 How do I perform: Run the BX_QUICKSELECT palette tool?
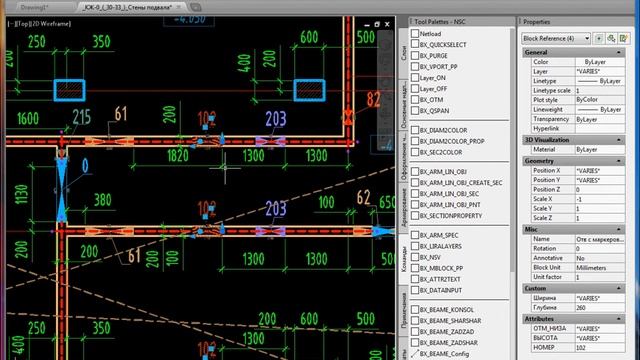pos(439,44)
